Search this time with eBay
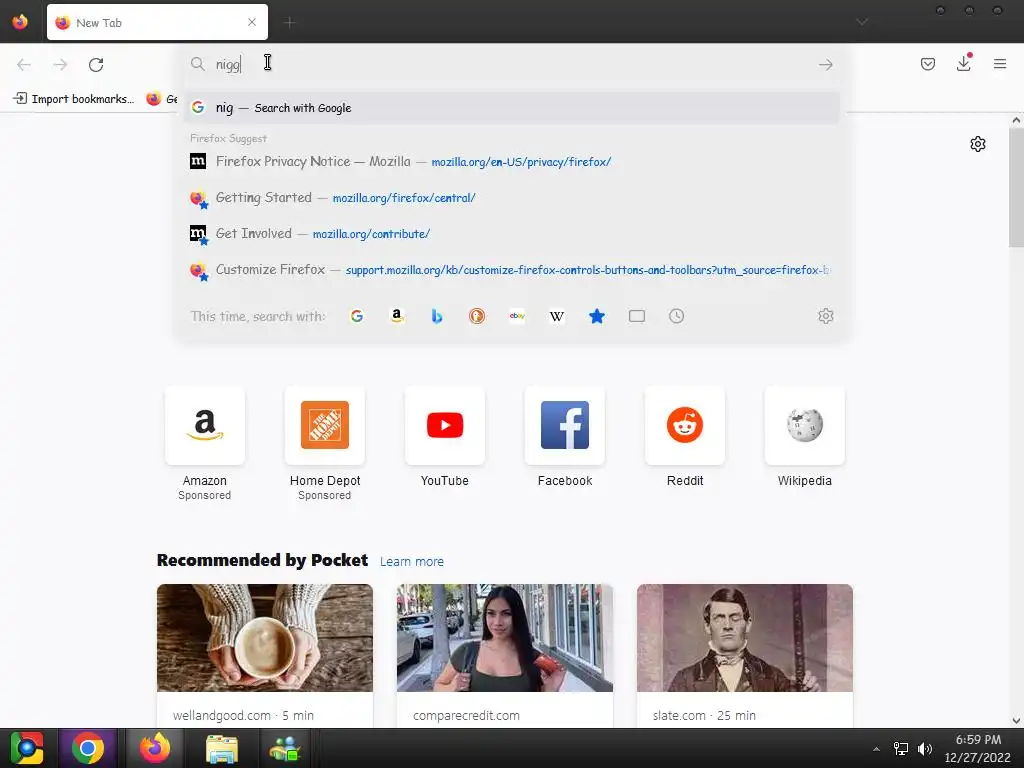The image size is (1024, 768). (517, 316)
